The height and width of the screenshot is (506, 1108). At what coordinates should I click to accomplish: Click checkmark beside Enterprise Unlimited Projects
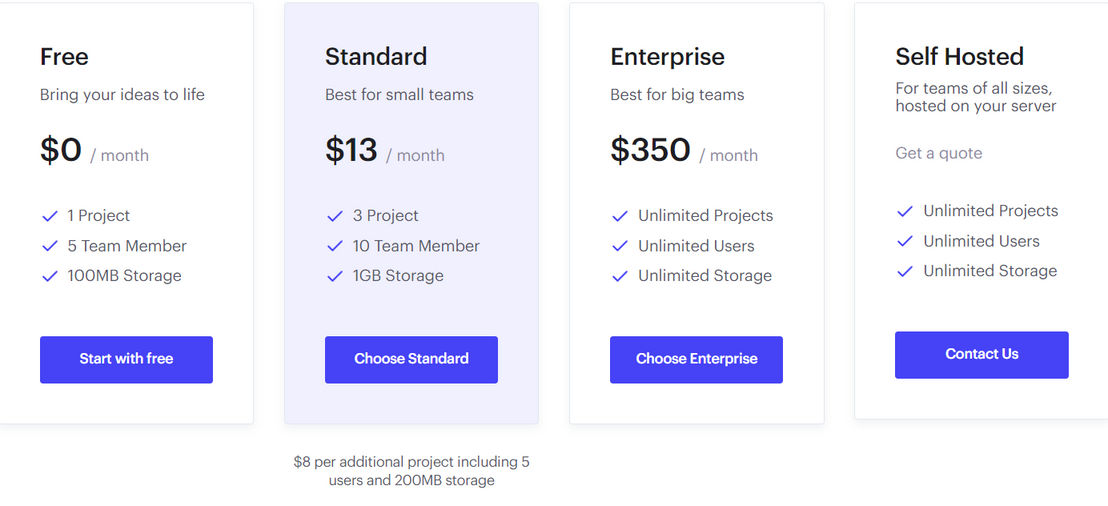pos(620,216)
